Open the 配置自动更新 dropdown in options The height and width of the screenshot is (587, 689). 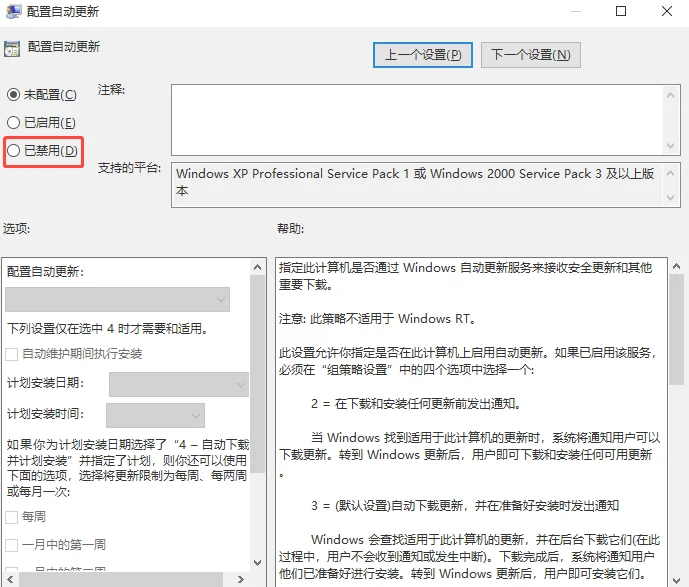(x=117, y=300)
